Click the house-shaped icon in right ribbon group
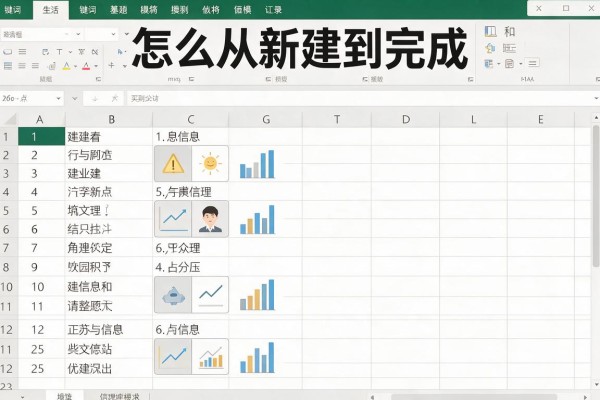The width and height of the screenshot is (600, 400). pos(490,48)
